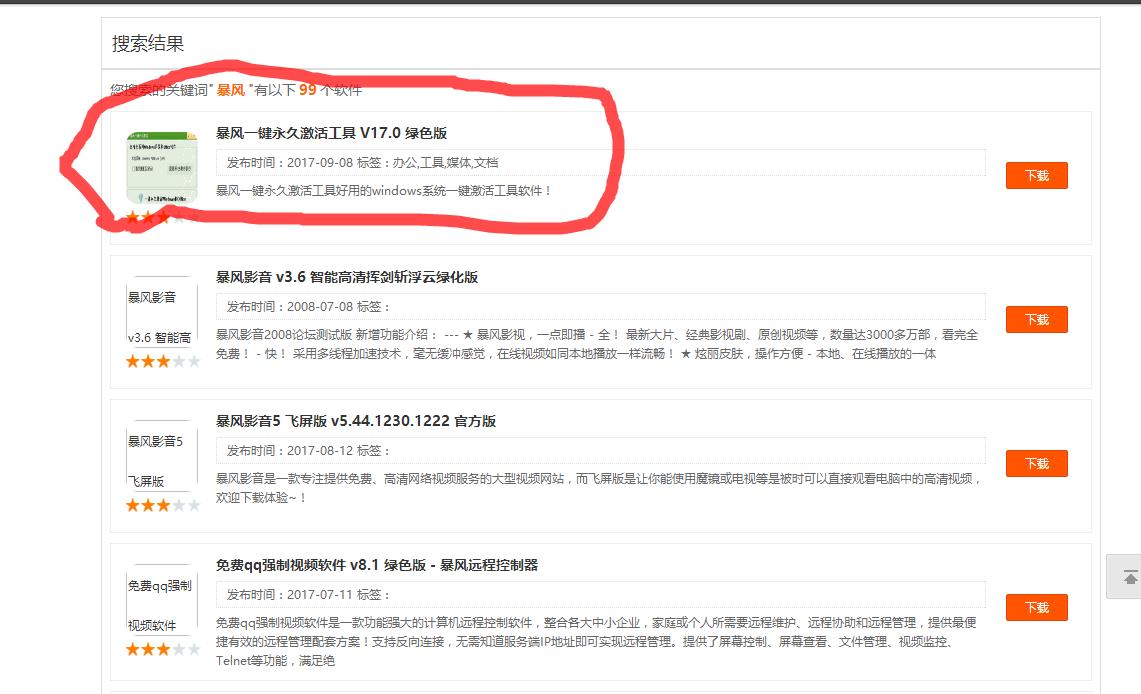Click star rating under 暴风一键永久激活工具 thumbnail
This screenshot has width=1141, height=694.
point(162,218)
